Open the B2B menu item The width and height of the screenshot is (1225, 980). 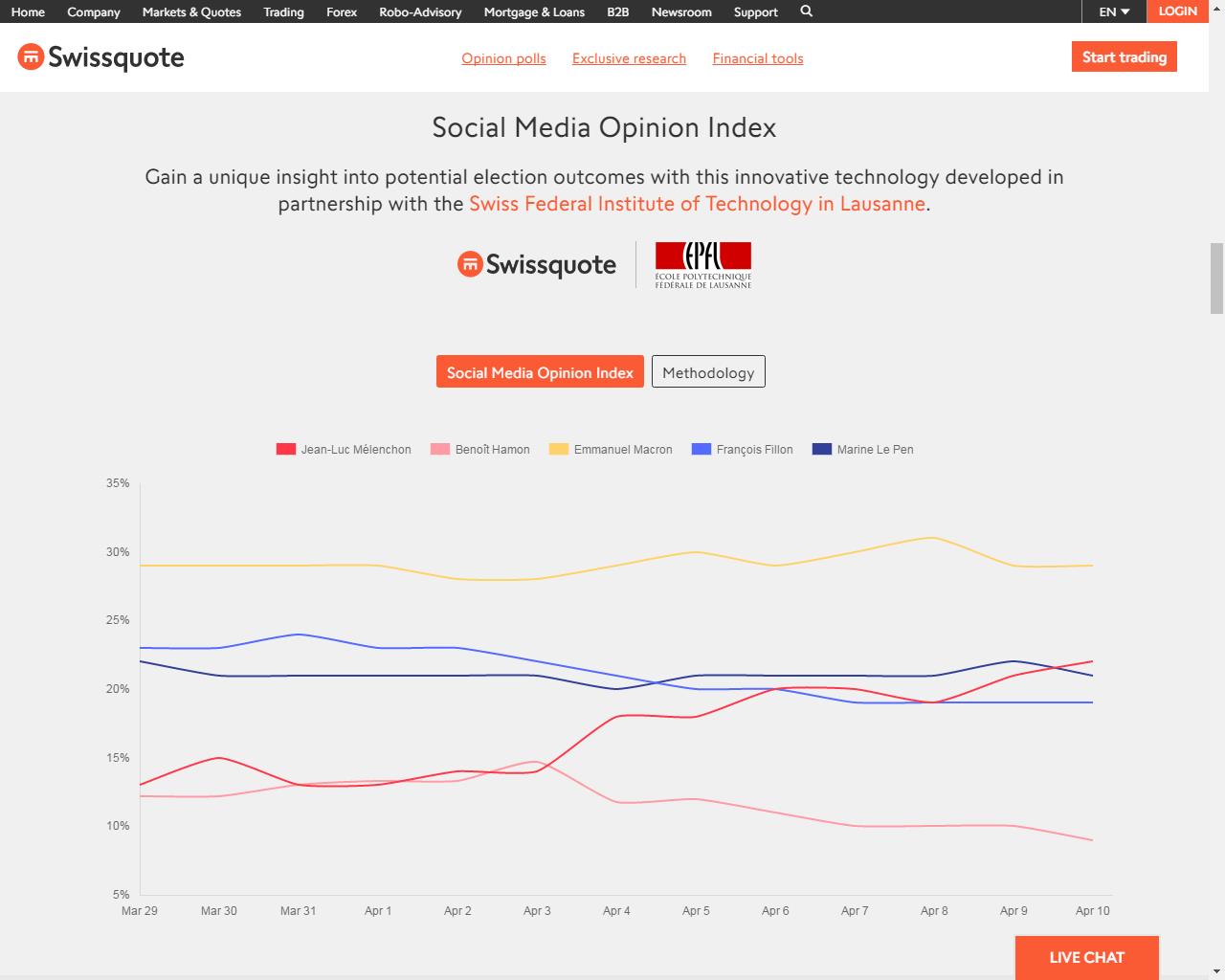[618, 12]
